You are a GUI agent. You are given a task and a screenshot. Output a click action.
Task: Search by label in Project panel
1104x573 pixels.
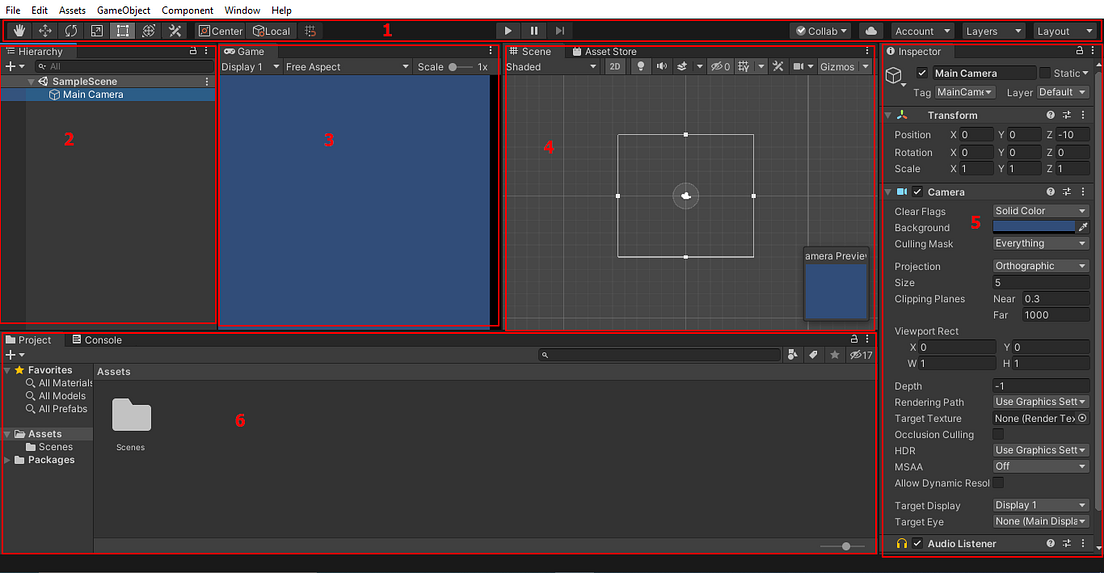click(x=813, y=355)
